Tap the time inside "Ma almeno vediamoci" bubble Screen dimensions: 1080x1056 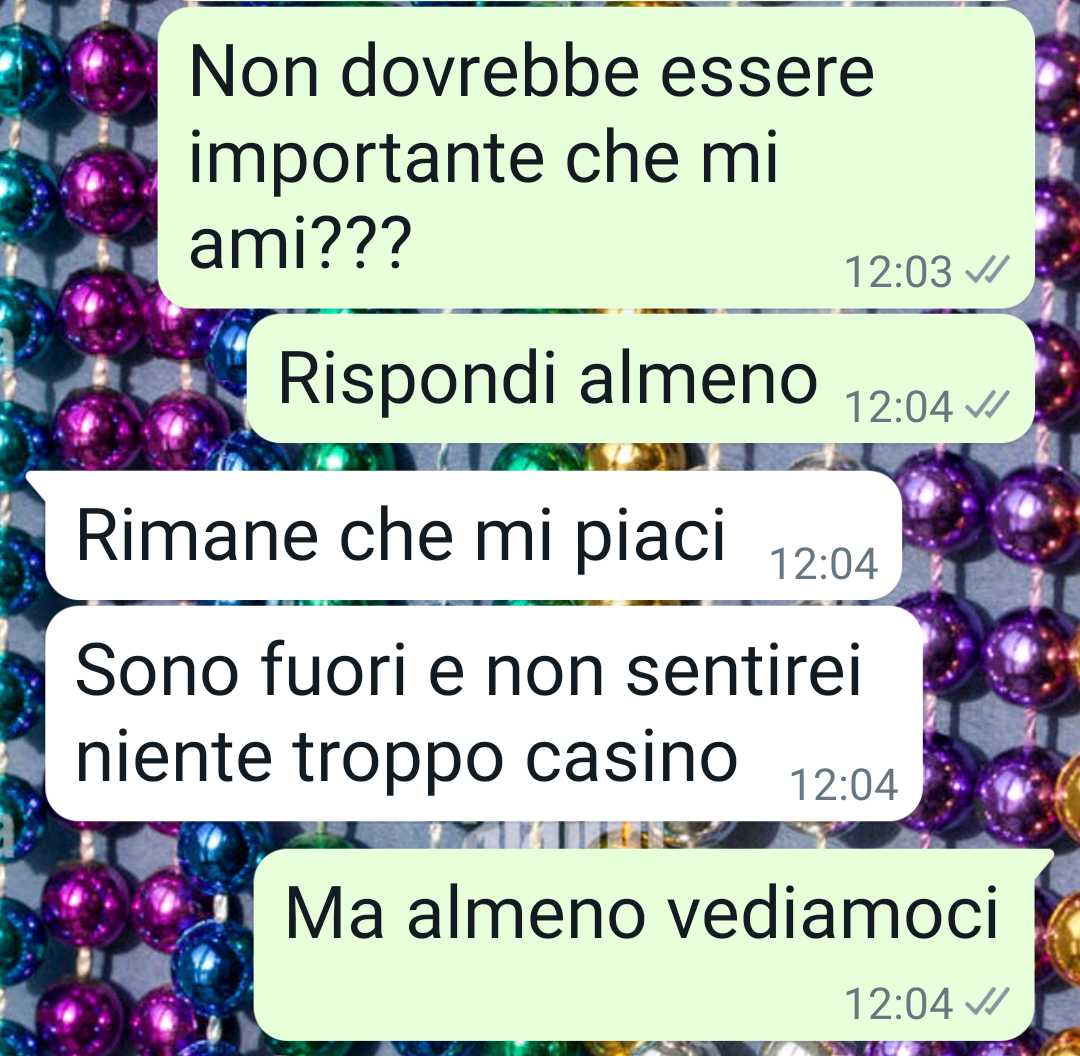898,1004
